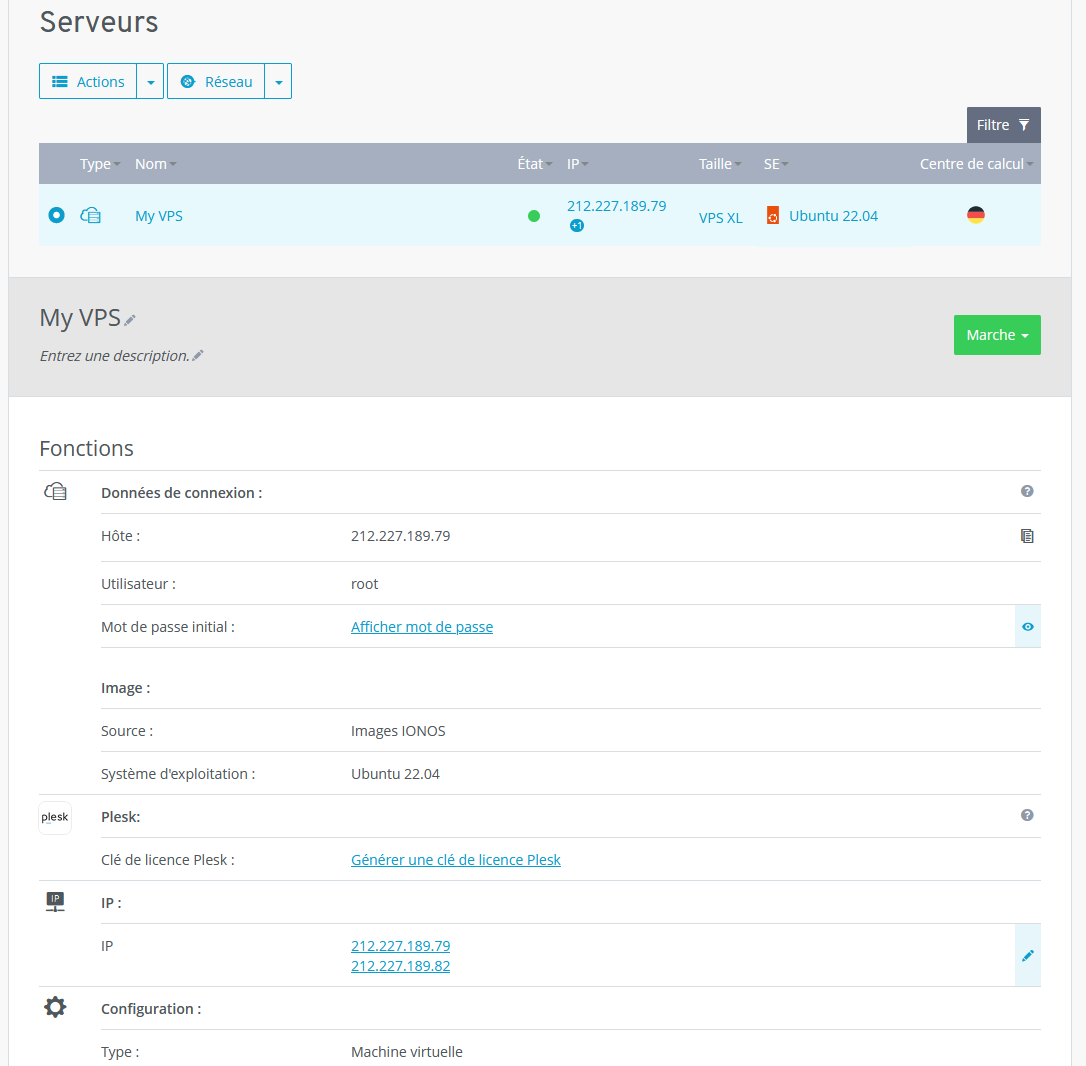This screenshot has height=1066, width=1086.
Task: Open IP address 212.227.189.79 link in IP section
Action: [x=400, y=945]
